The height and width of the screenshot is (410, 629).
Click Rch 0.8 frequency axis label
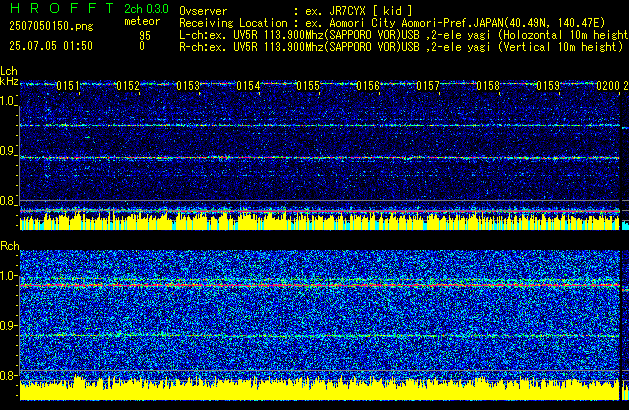point(9,375)
